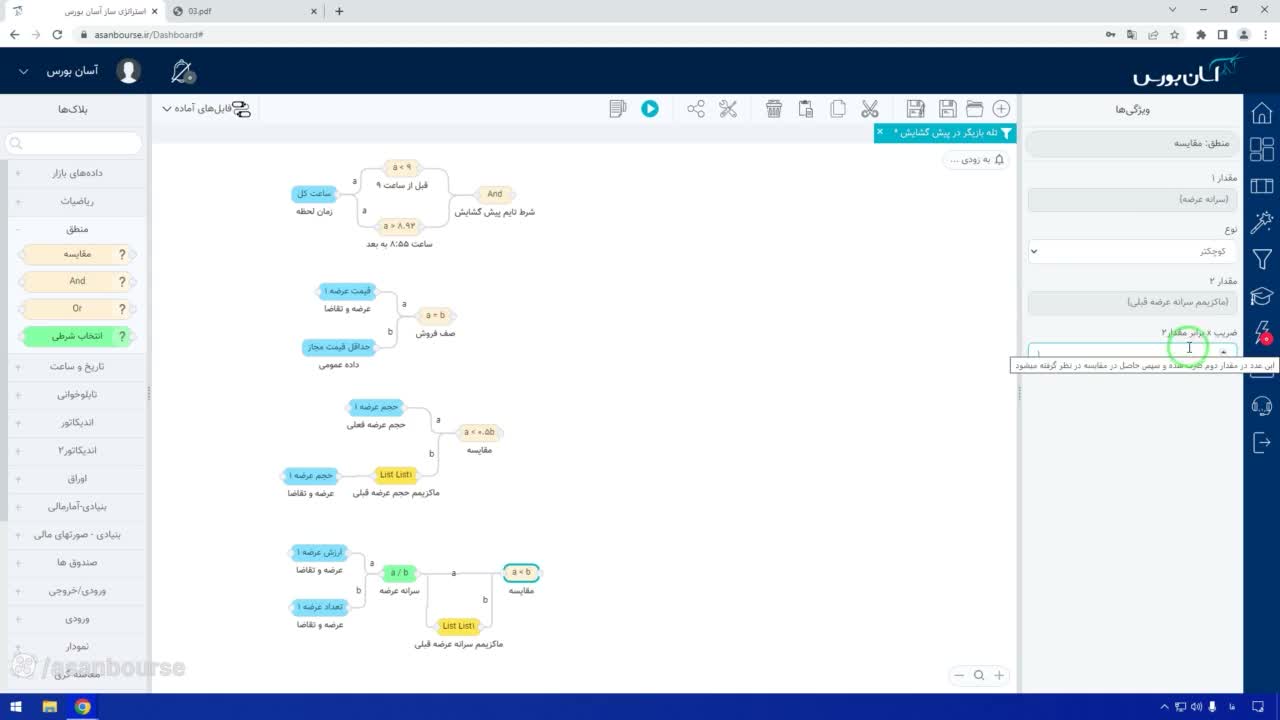Screen dimensions: 1280x720
Task: Click the blocks search input field
Action: point(74,143)
